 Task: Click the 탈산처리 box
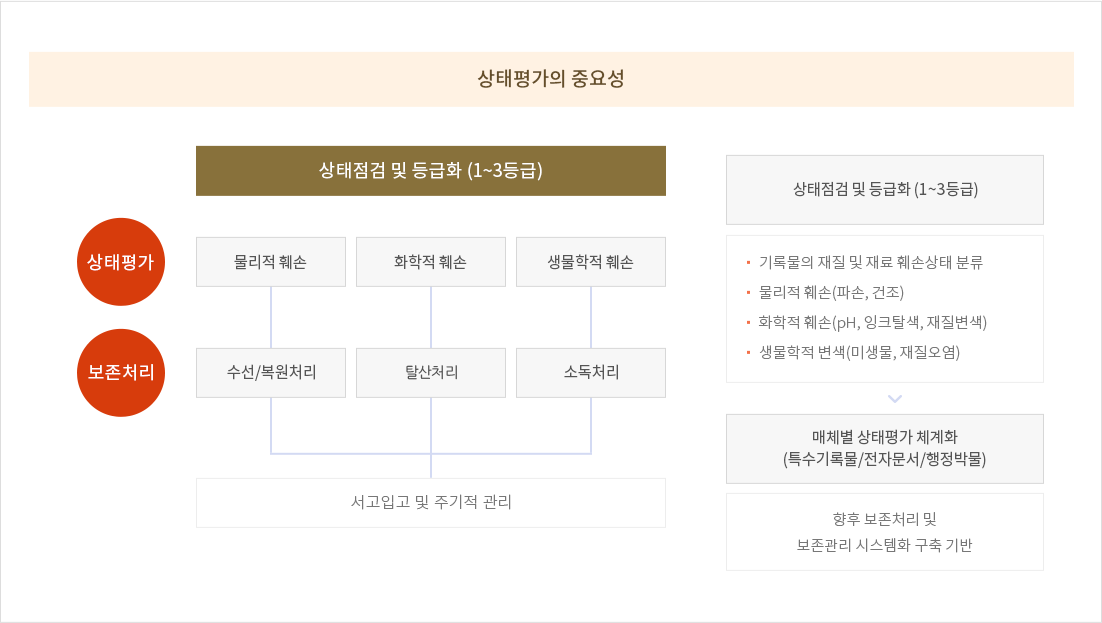click(x=431, y=373)
